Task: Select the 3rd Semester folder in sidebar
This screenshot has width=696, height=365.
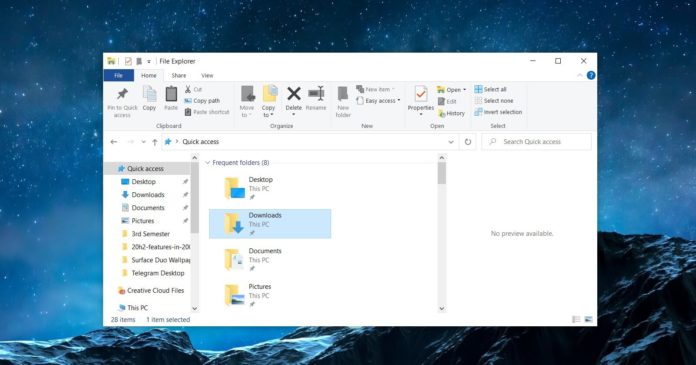Action: (149, 234)
